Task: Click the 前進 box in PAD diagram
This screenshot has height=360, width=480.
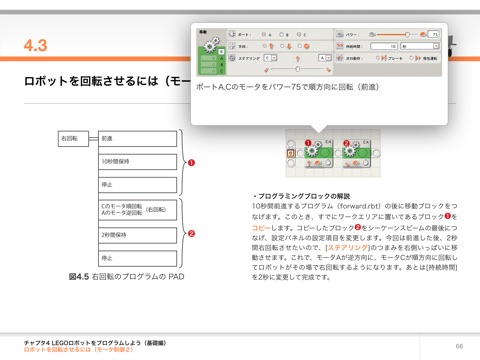Action: pyautogui.click(x=138, y=138)
